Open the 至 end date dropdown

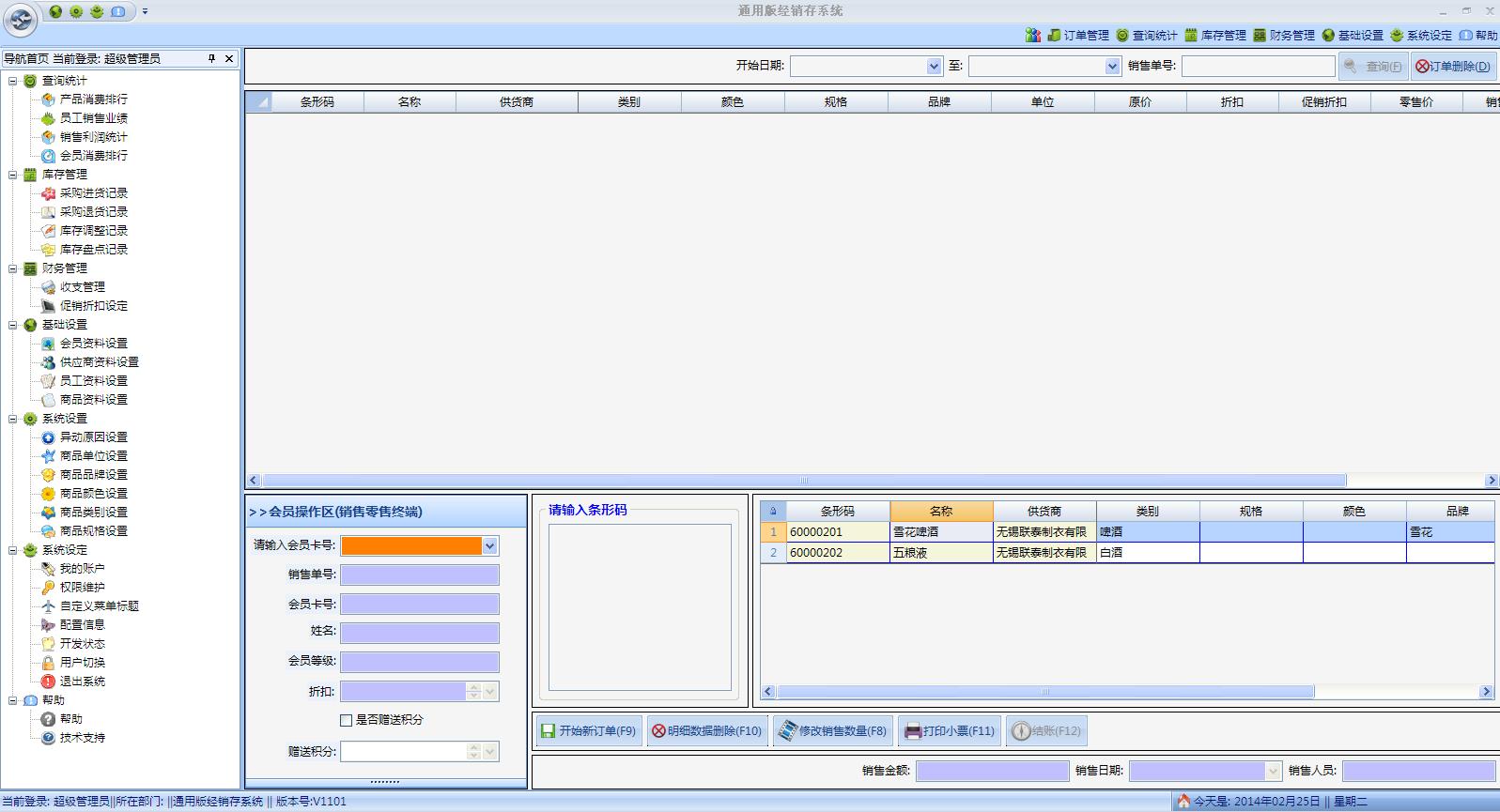[1112, 66]
